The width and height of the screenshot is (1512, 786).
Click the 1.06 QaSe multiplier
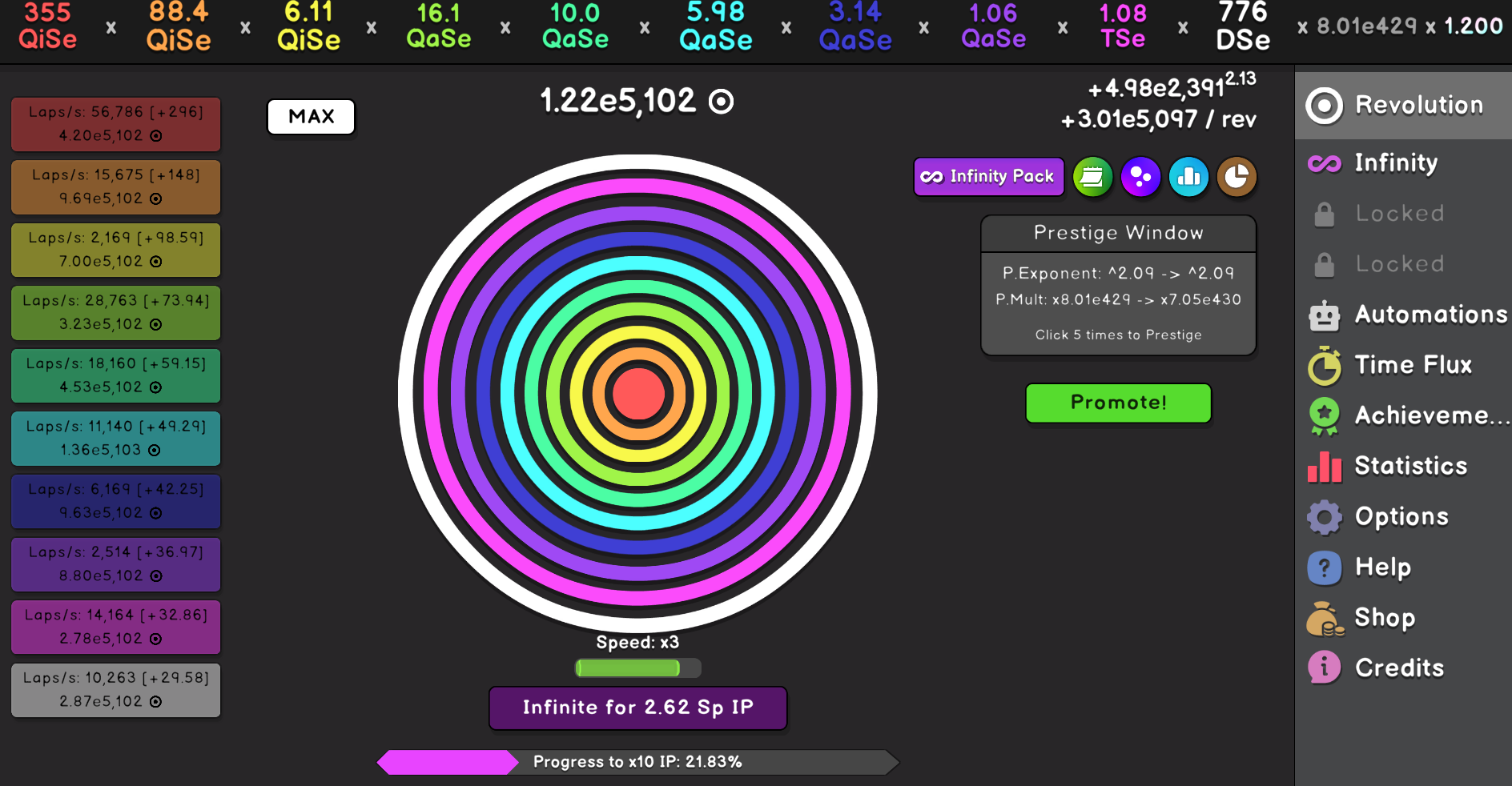tap(993, 26)
